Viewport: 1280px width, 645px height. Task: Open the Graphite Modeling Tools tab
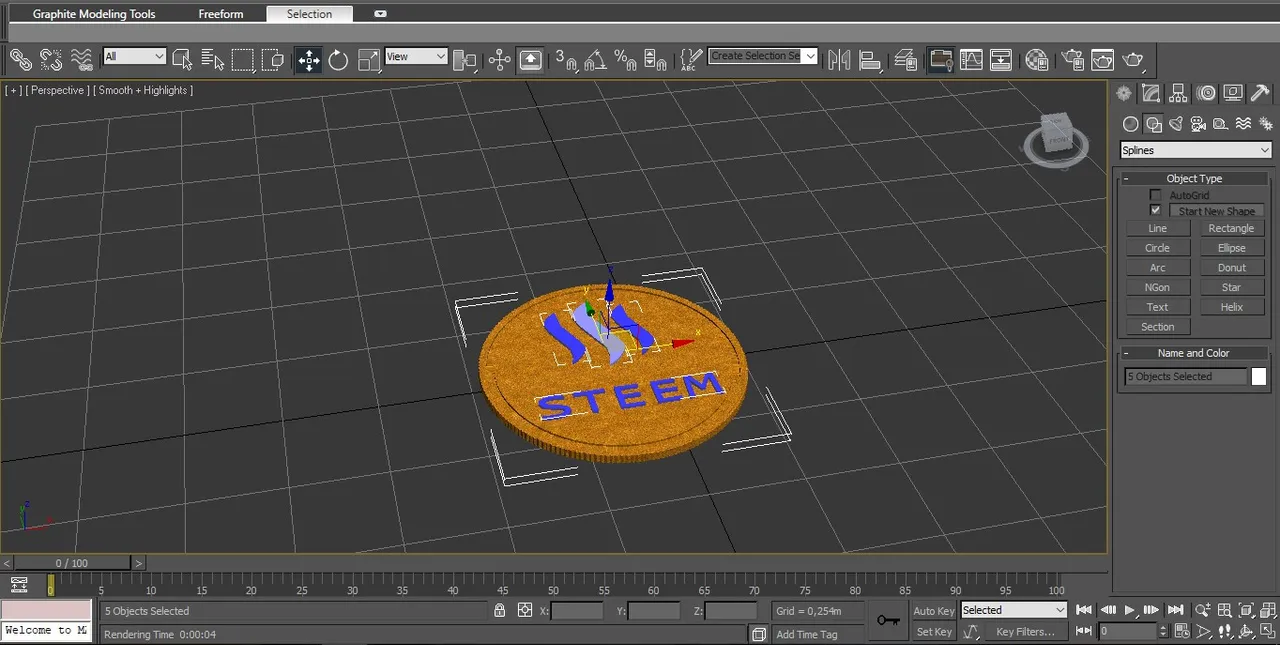tap(94, 14)
